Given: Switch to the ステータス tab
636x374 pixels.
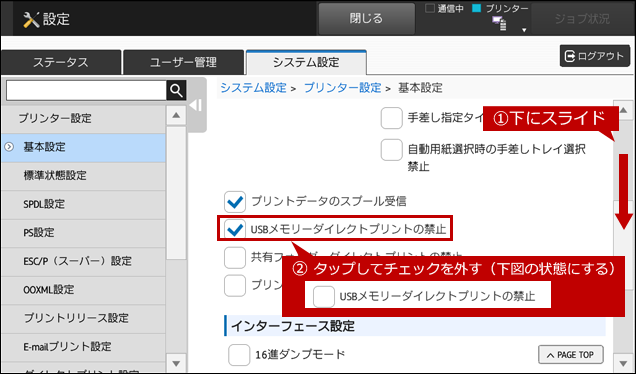Looking at the screenshot, I should [61, 62].
